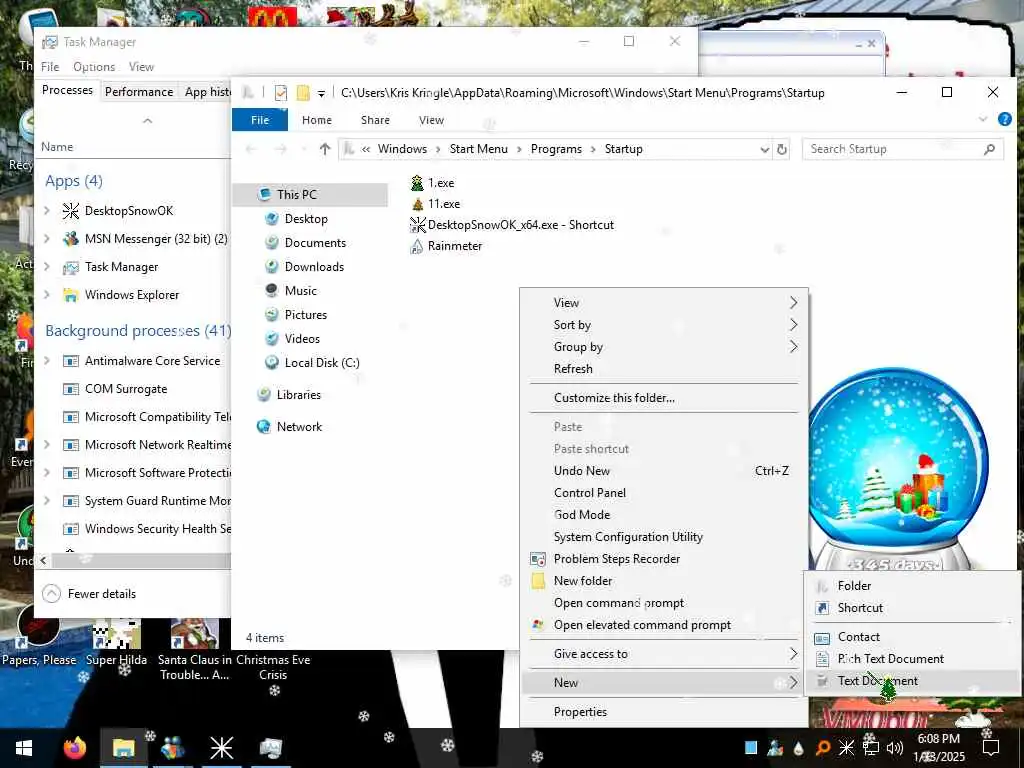Switch to the View ribbon tab
1024x768 pixels.
click(x=431, y=120)
